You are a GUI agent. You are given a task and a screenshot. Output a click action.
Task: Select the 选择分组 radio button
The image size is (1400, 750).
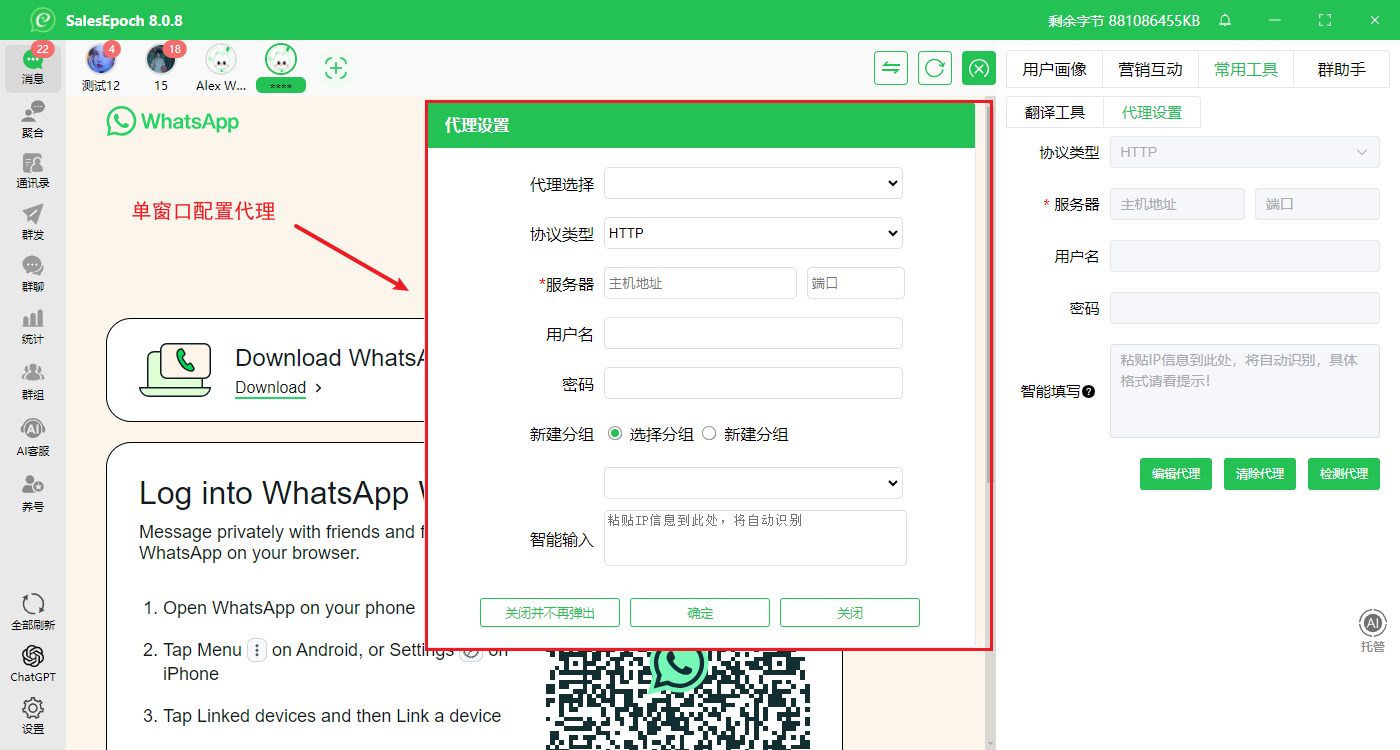[x=615, y=434]
